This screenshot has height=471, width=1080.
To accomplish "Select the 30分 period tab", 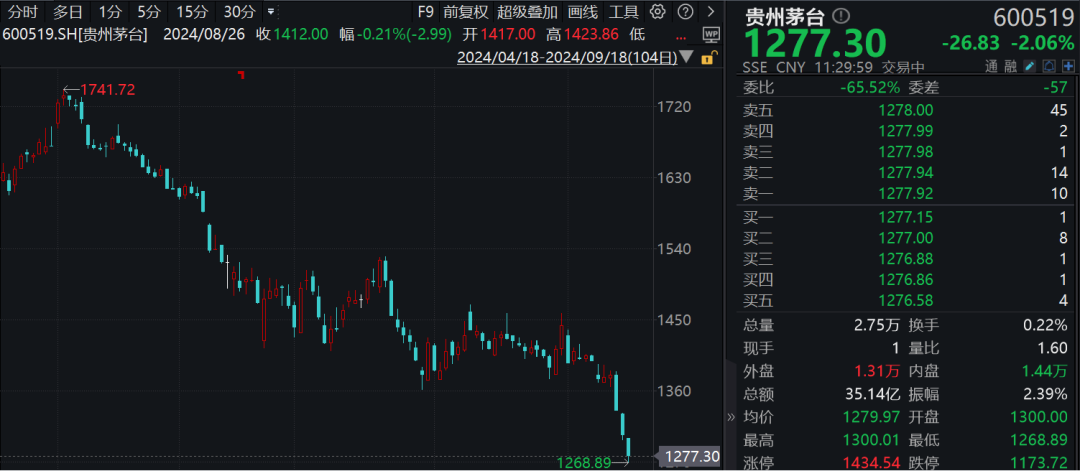I will [240, 12].
